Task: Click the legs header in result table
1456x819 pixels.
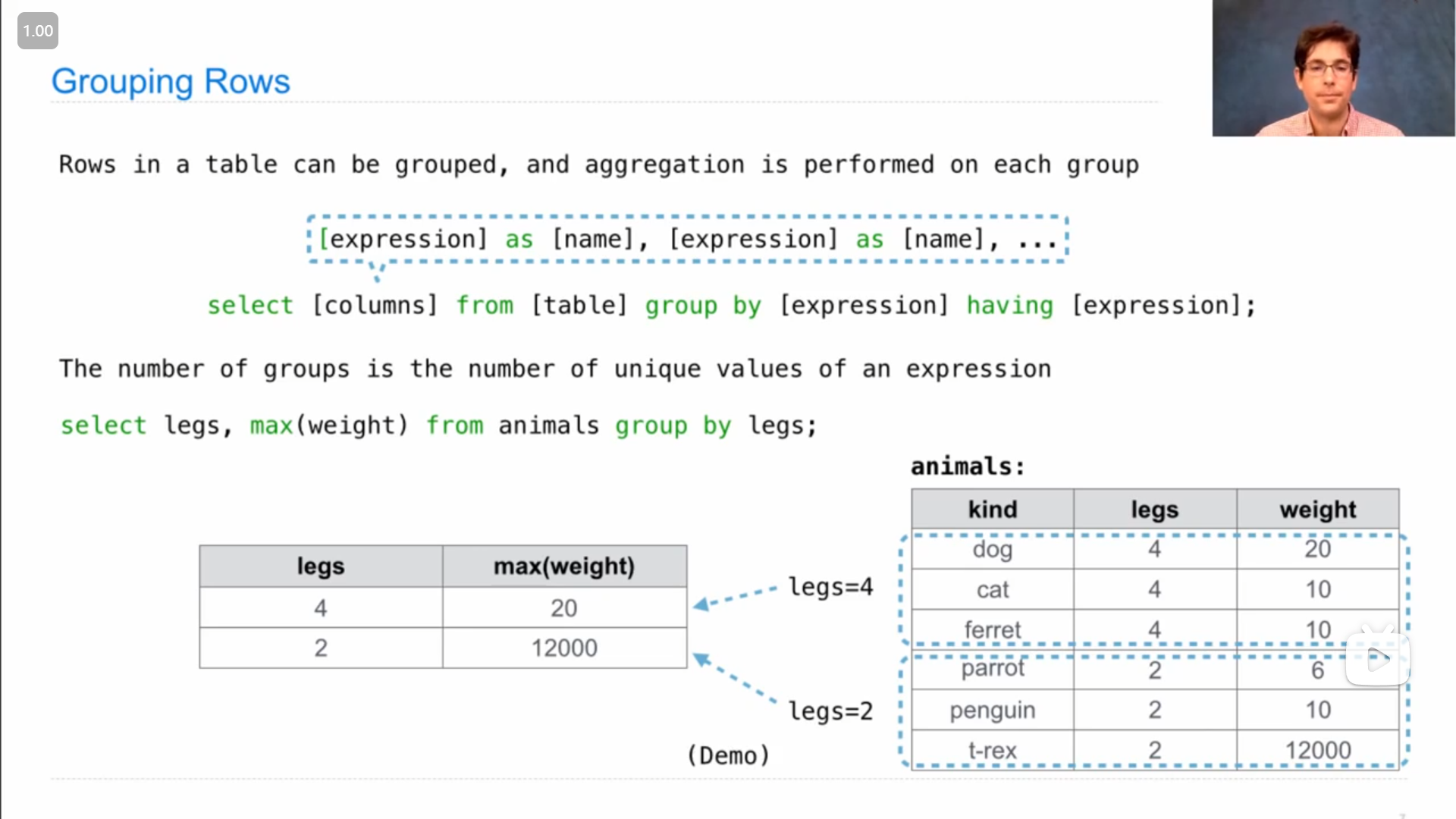Action: [320, 566]
